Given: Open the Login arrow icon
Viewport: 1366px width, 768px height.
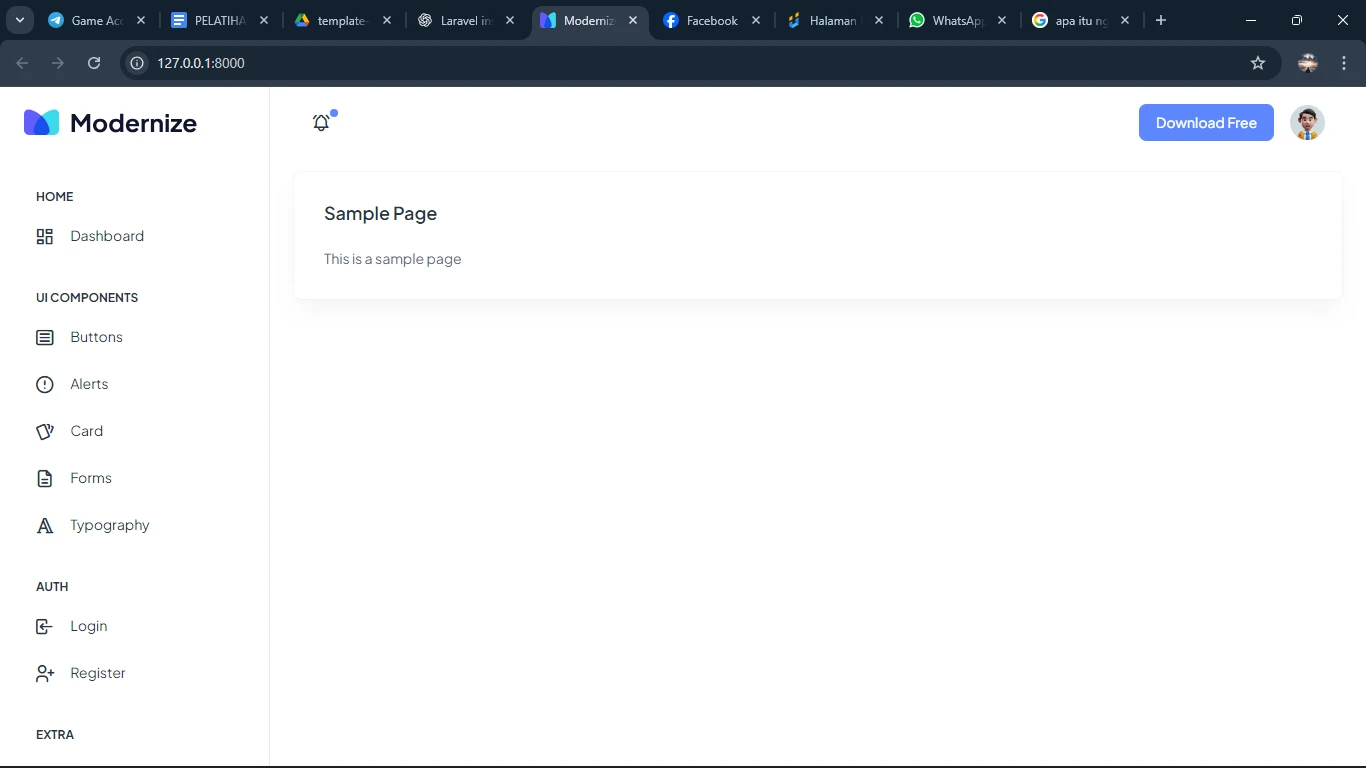Looking at the screenshot, I should pyautogui.click(x=45, y=627).
